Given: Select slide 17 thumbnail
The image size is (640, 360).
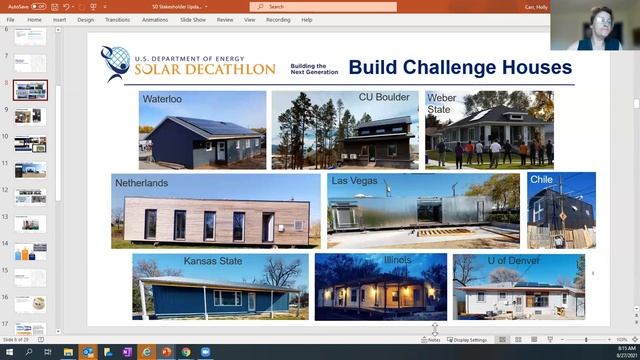Looking at the screenshot, I should [30, 328].
